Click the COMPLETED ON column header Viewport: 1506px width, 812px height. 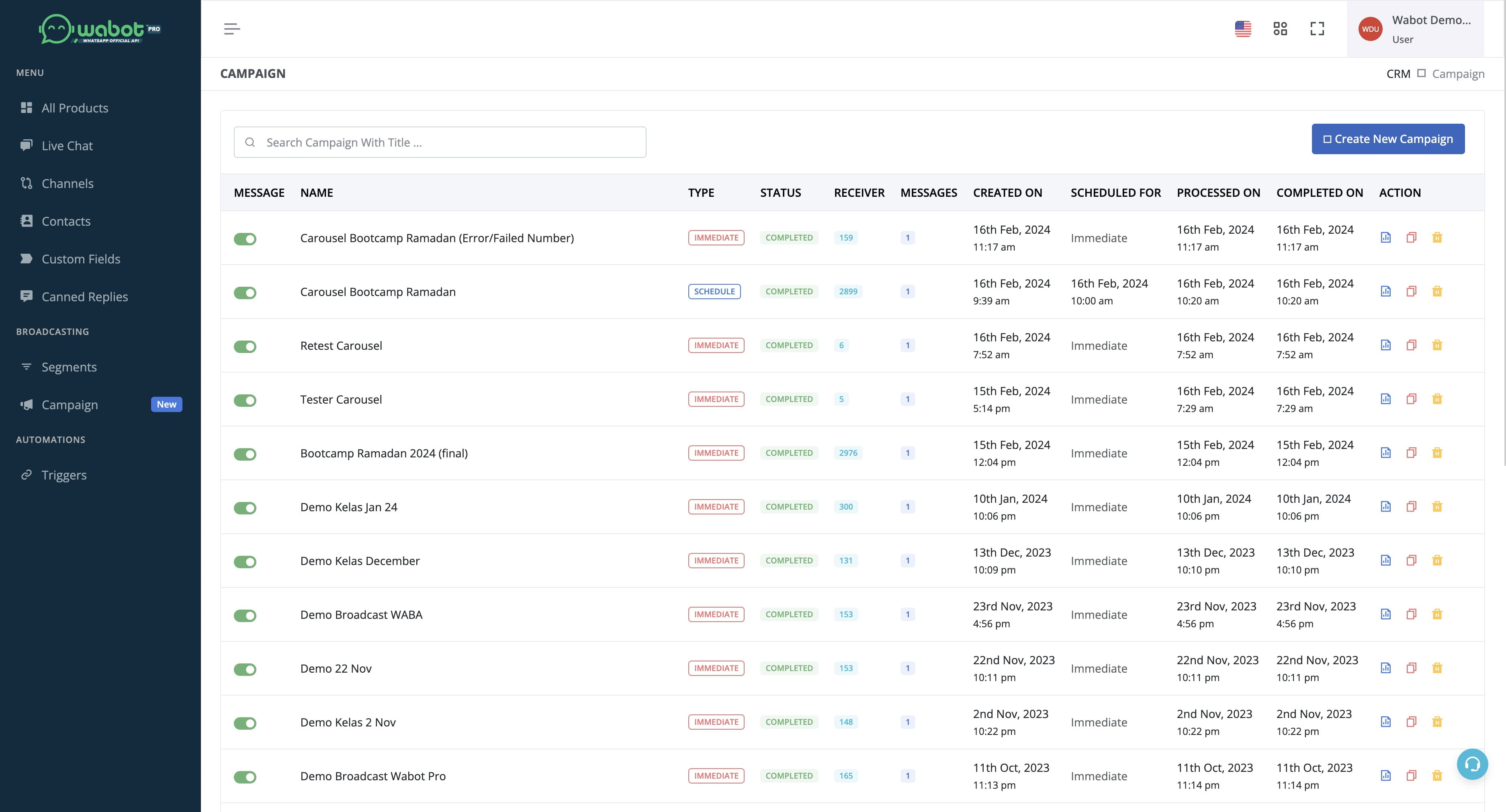click(1320, 192)
